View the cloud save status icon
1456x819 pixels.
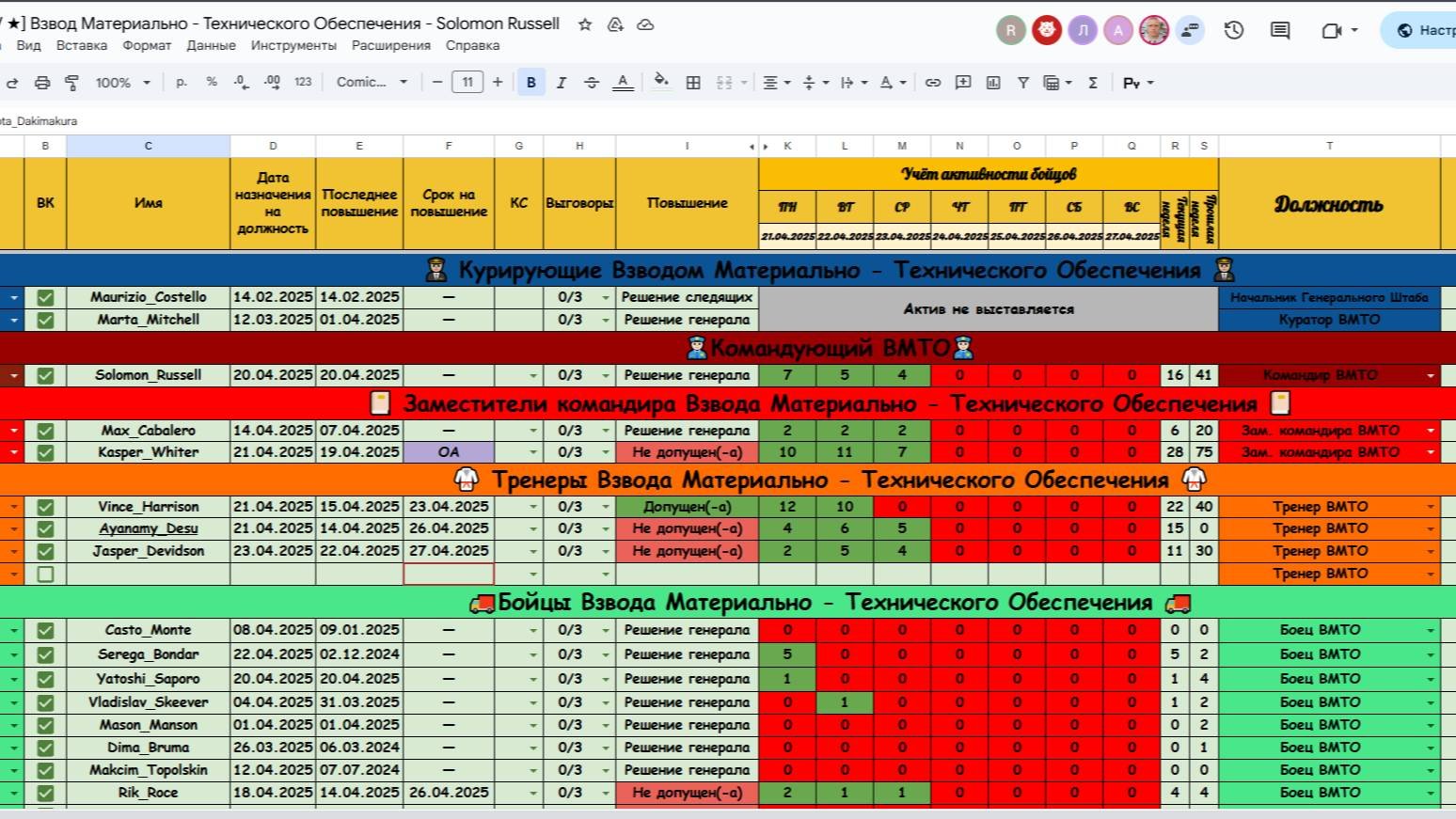645,24
